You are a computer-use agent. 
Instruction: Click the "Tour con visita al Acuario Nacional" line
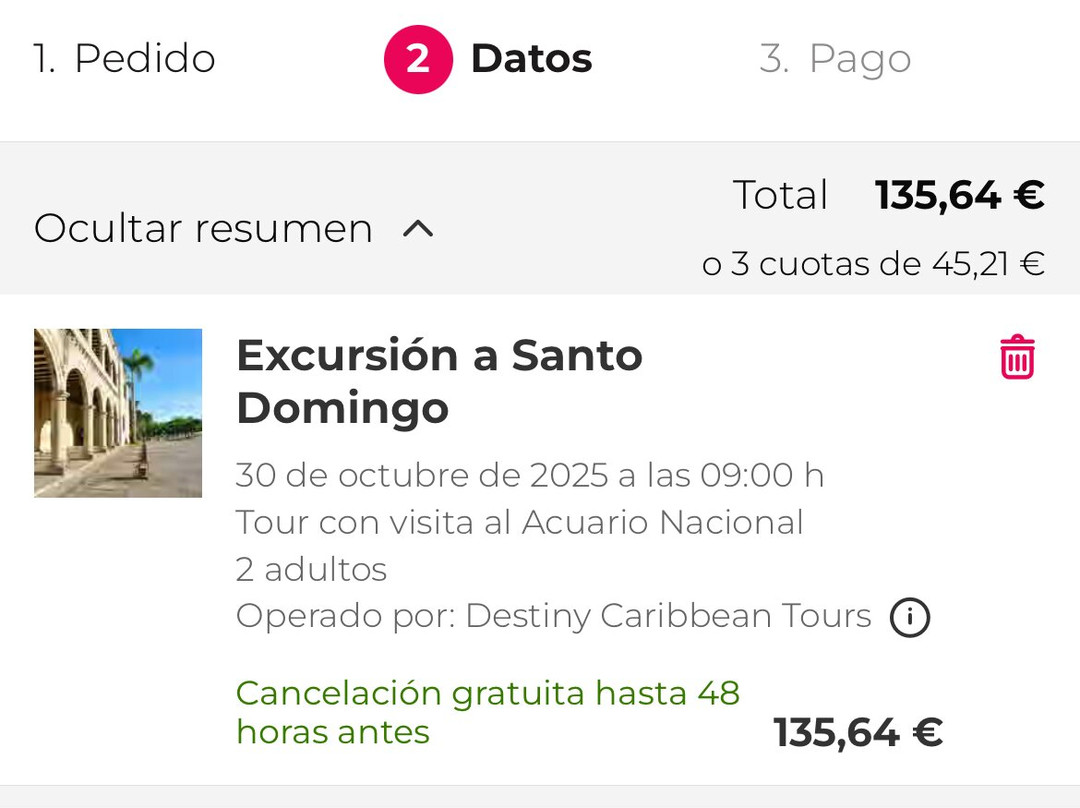[519, 522]
